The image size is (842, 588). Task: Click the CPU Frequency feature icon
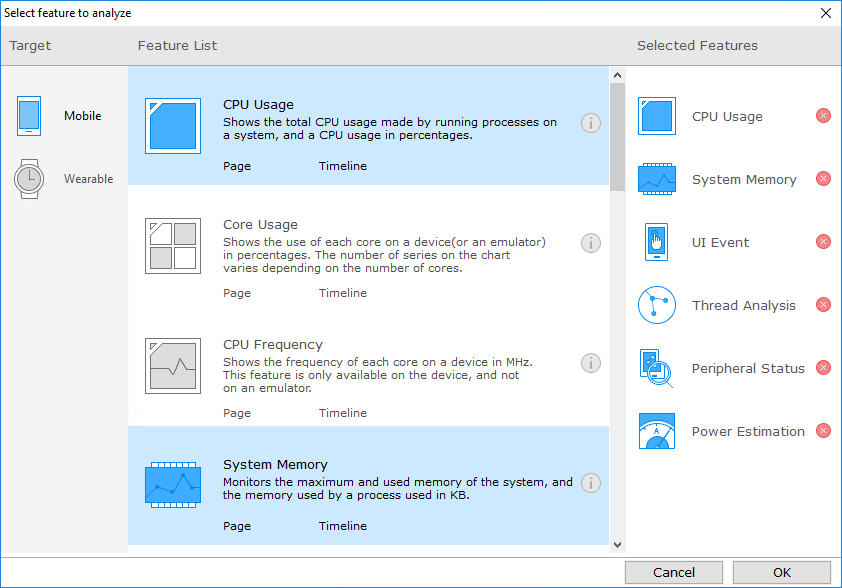click(172, 366)
